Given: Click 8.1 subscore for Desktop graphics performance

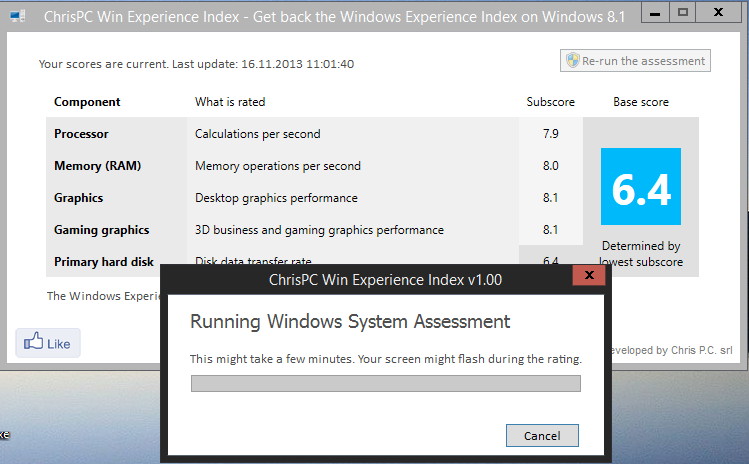Looking at the screenshot, I should 550,197.
